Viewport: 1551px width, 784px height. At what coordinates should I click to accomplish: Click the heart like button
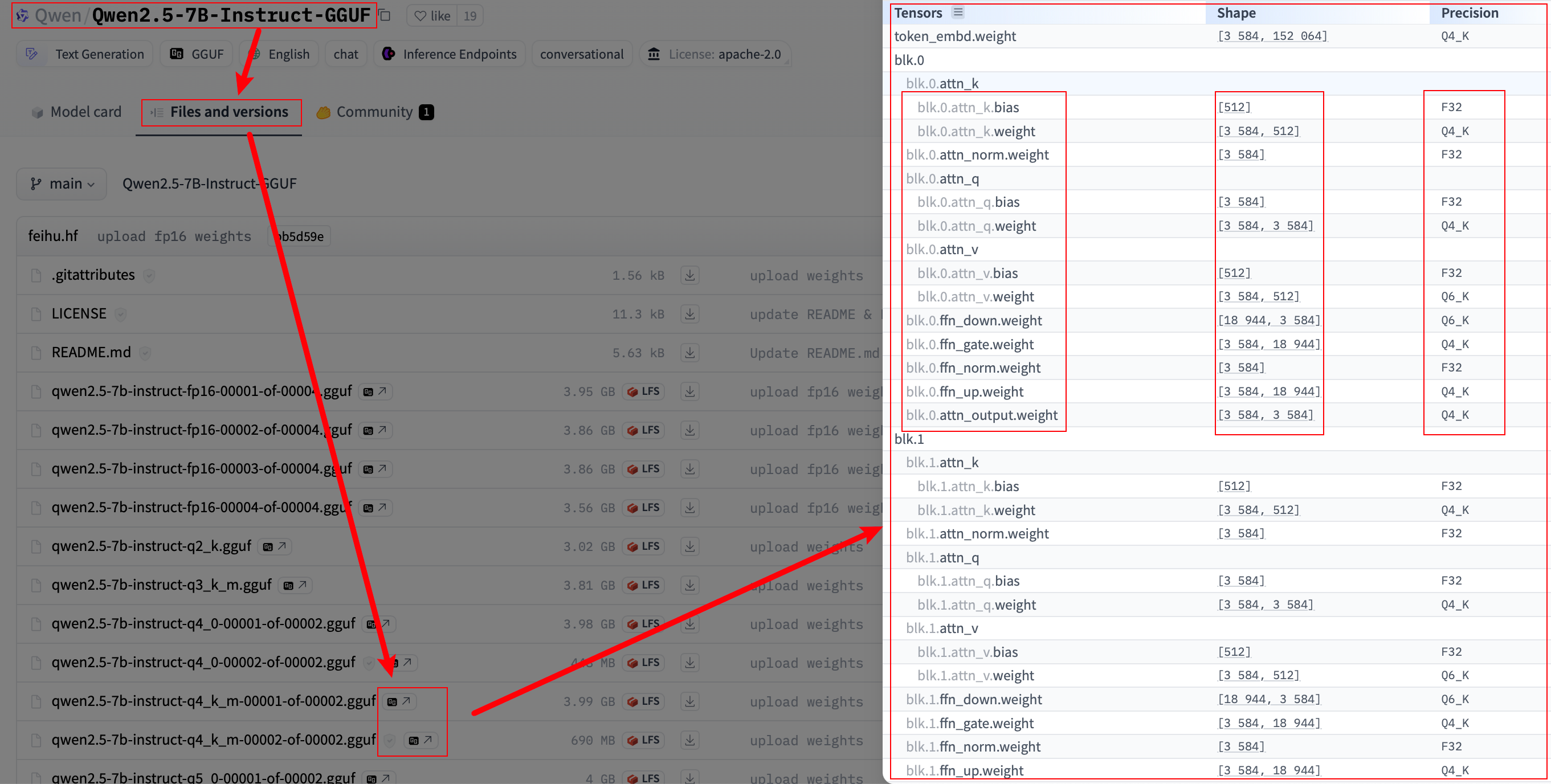click(432, 15)
